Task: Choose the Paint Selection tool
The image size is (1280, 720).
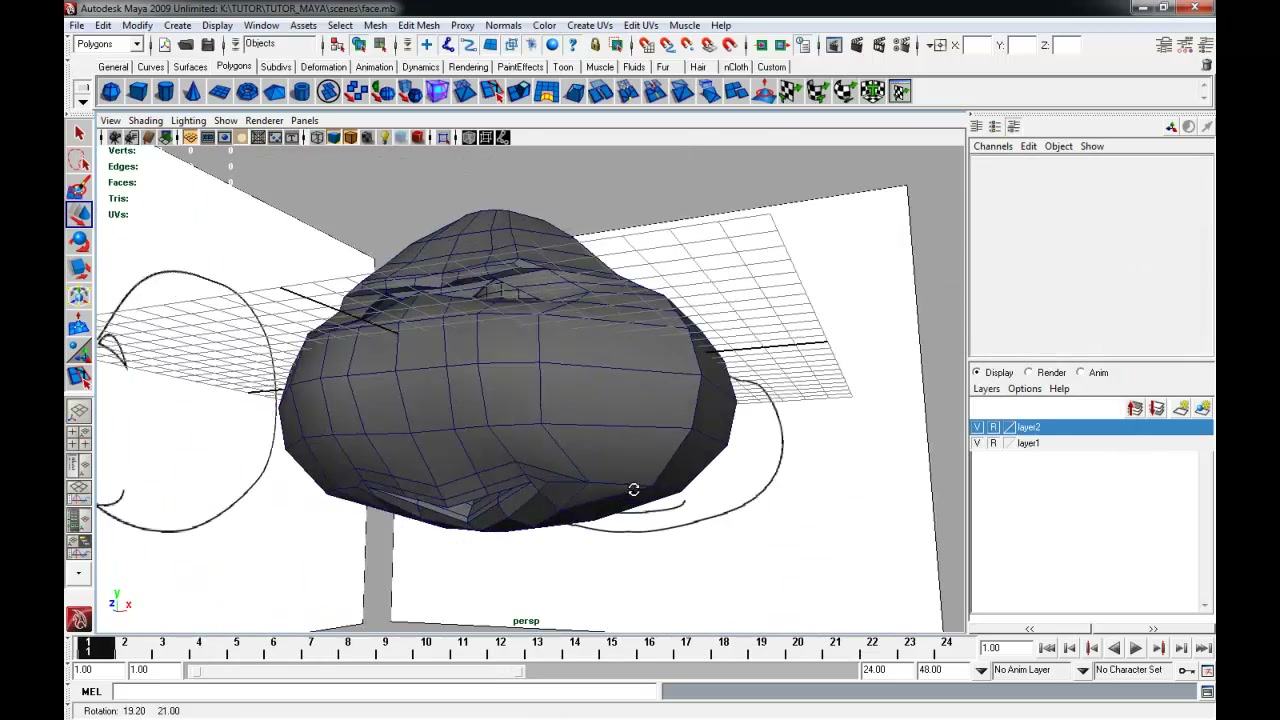Action: 79,188
